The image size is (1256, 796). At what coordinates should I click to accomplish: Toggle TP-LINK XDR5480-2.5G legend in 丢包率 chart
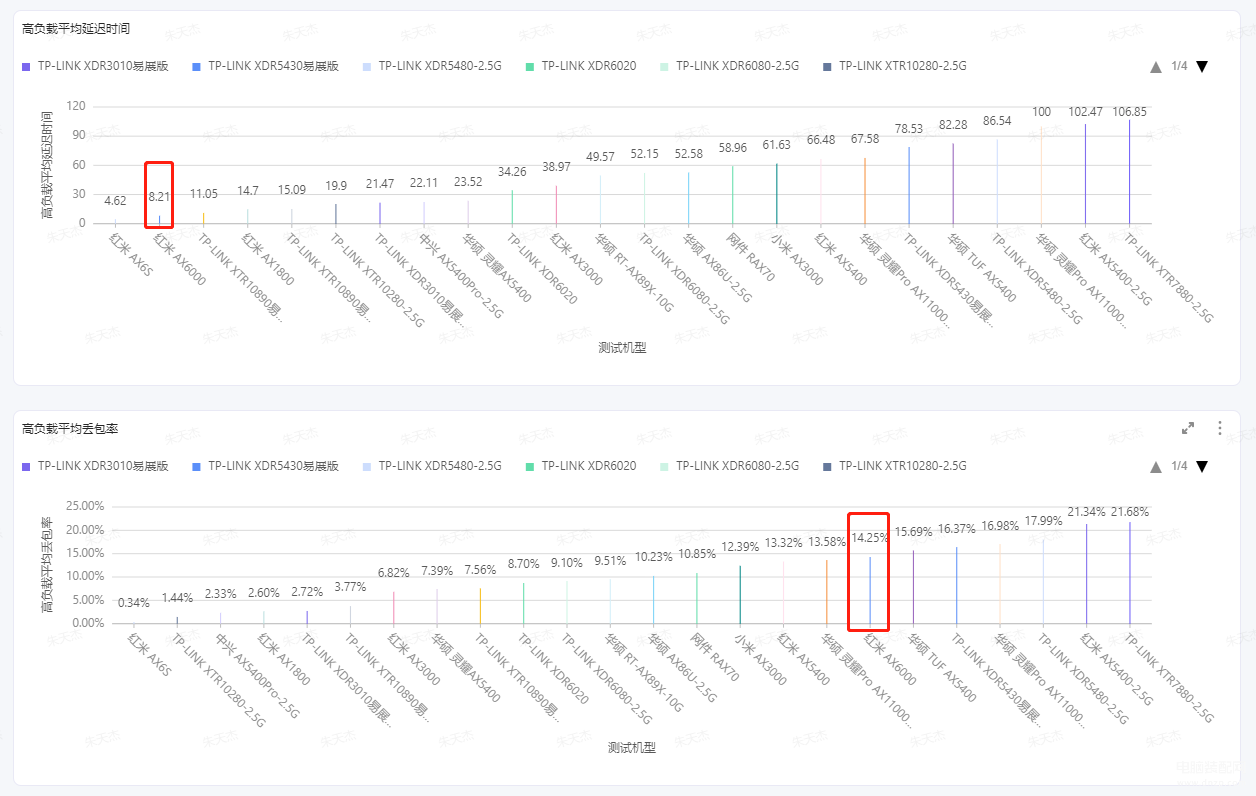click(x=432, y=466)
